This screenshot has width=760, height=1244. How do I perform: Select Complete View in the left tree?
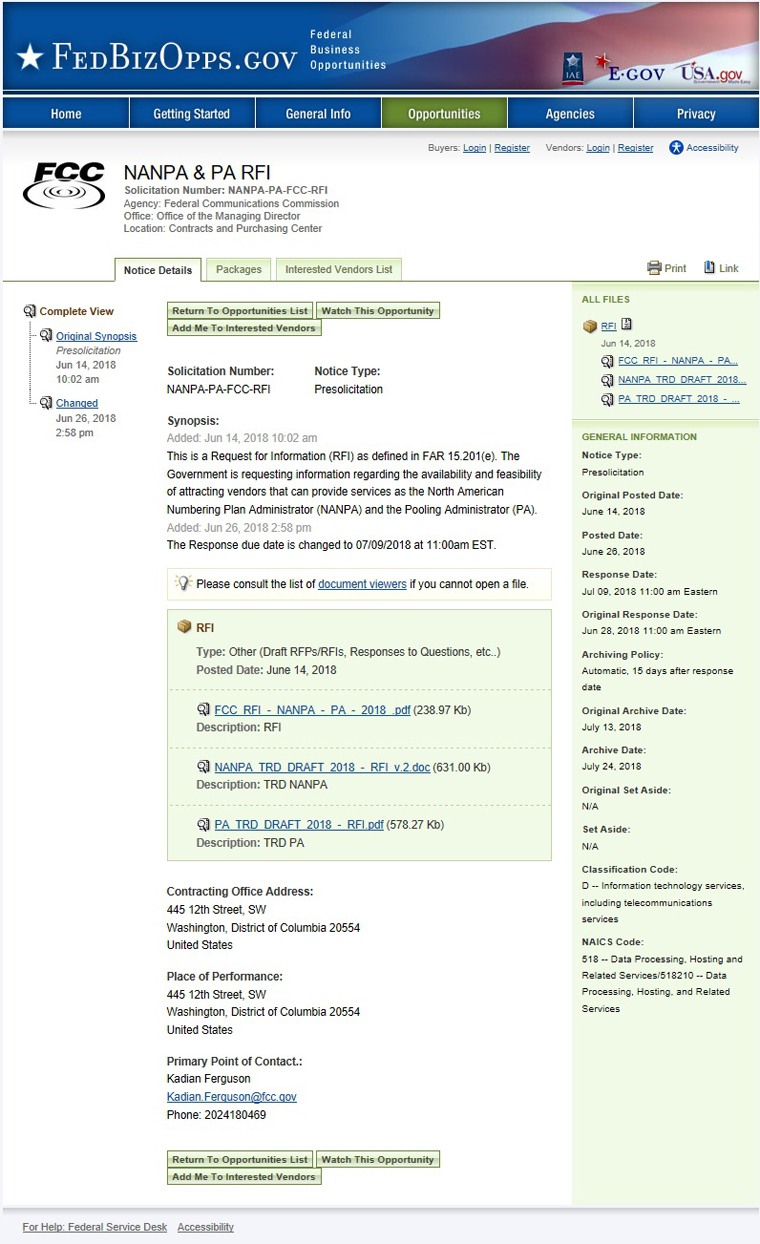[x=76, y=312]
